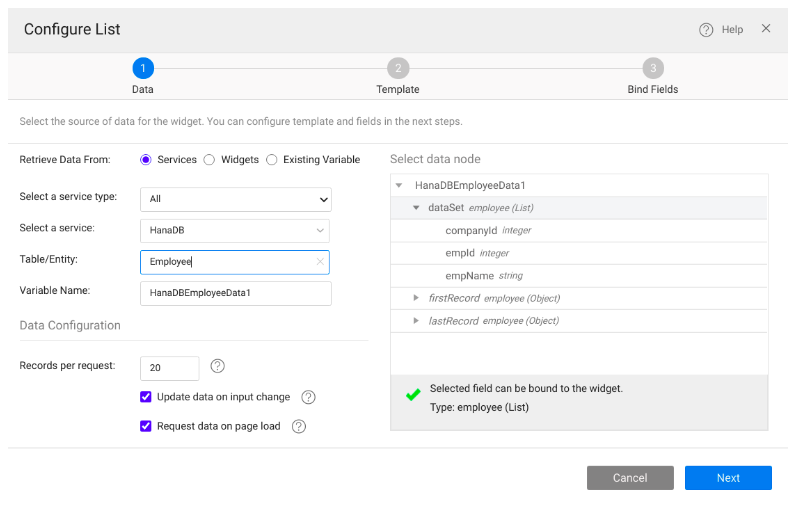Screen dimensions: 798x508
Task: Select the Services radio button
Action: (x=146, y=160)
